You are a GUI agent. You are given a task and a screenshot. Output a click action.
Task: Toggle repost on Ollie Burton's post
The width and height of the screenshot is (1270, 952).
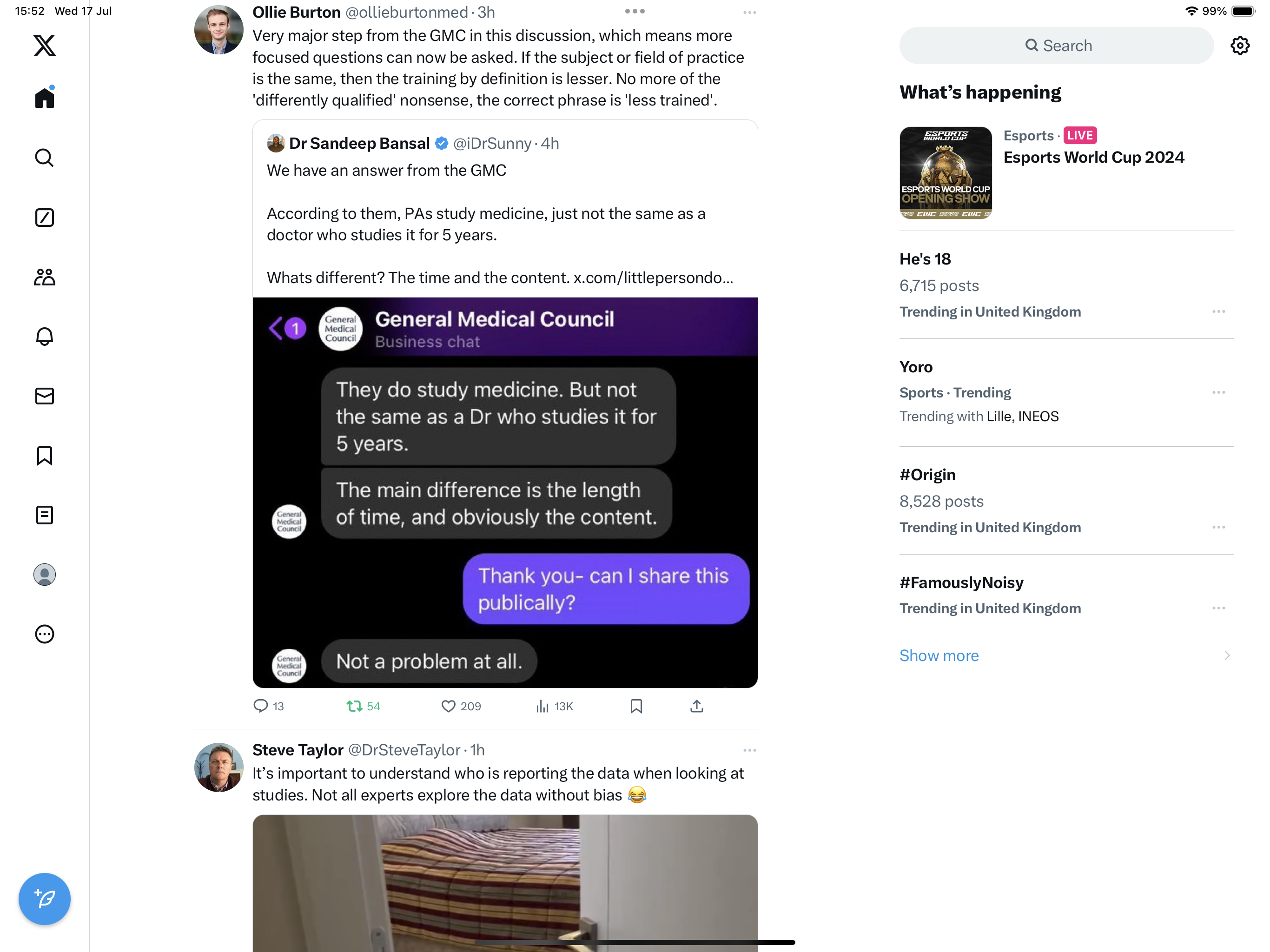tap(354, 706)
